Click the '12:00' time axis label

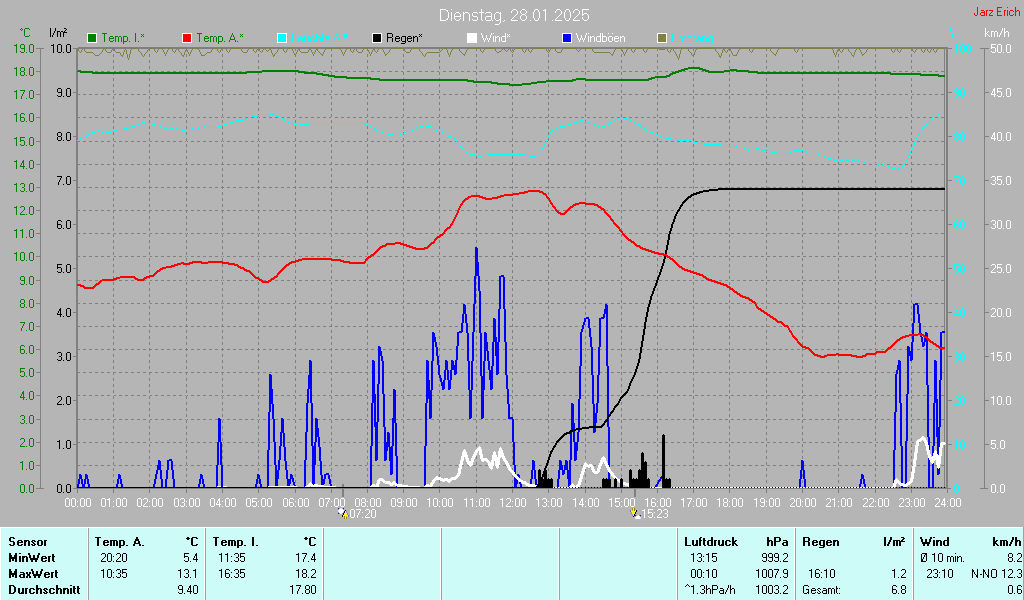tap(513, 503)
